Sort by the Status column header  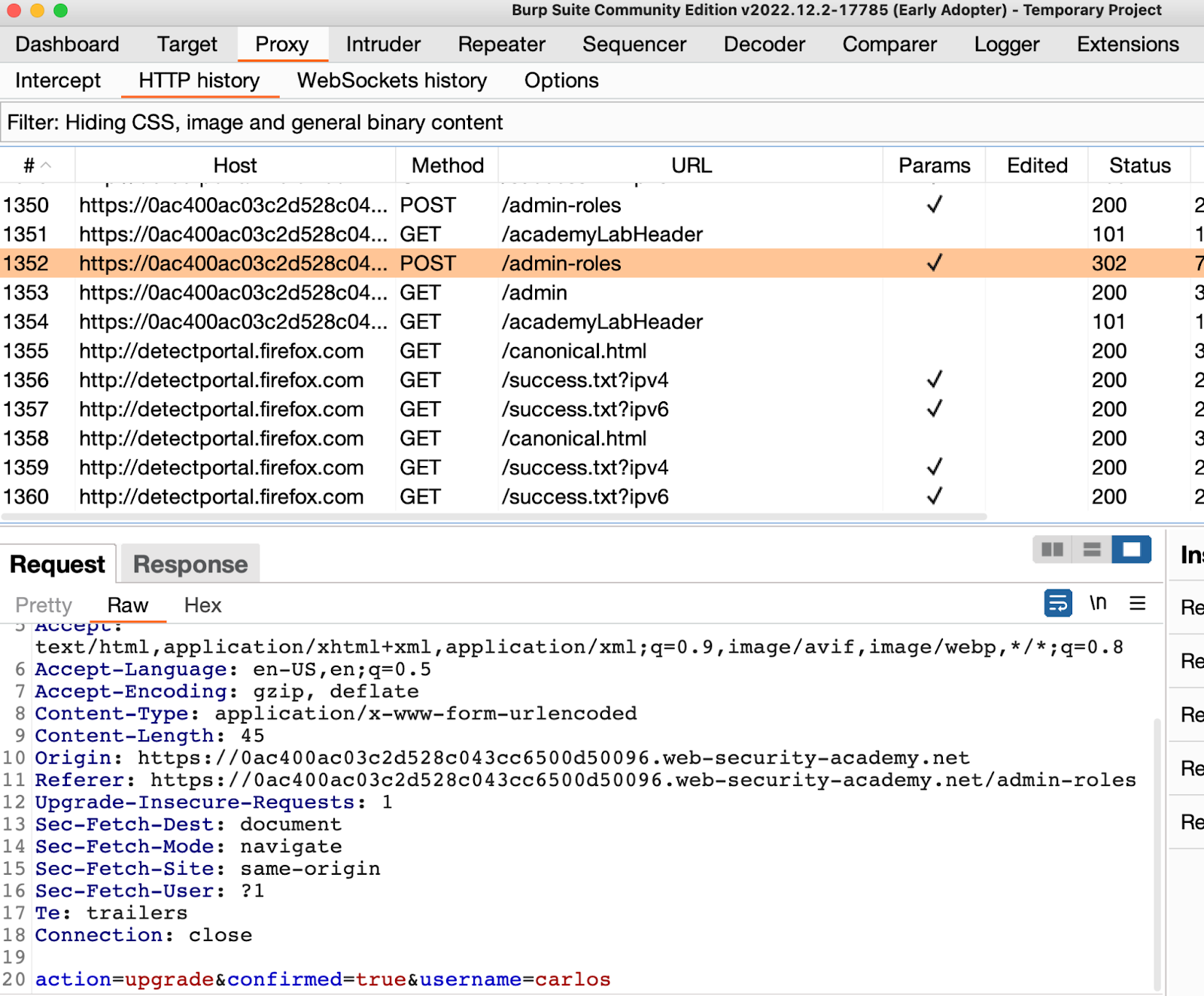1140,165
